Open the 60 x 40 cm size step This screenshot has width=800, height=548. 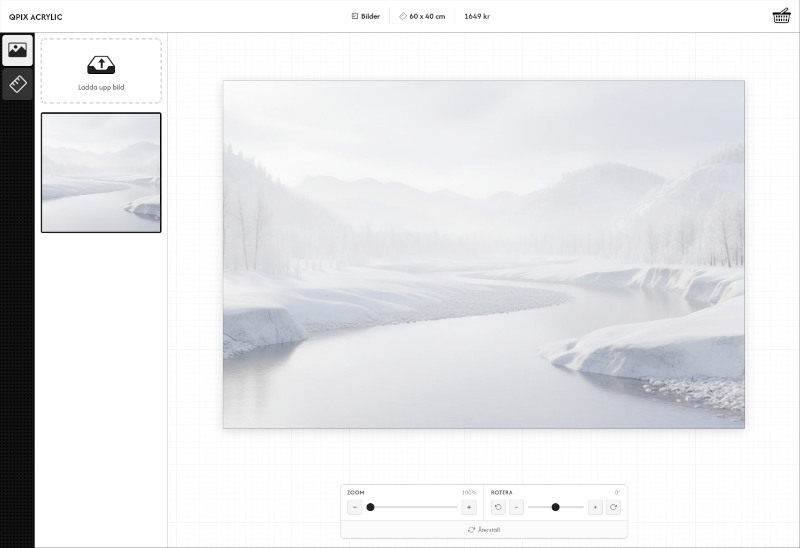[x=421, y=17]
